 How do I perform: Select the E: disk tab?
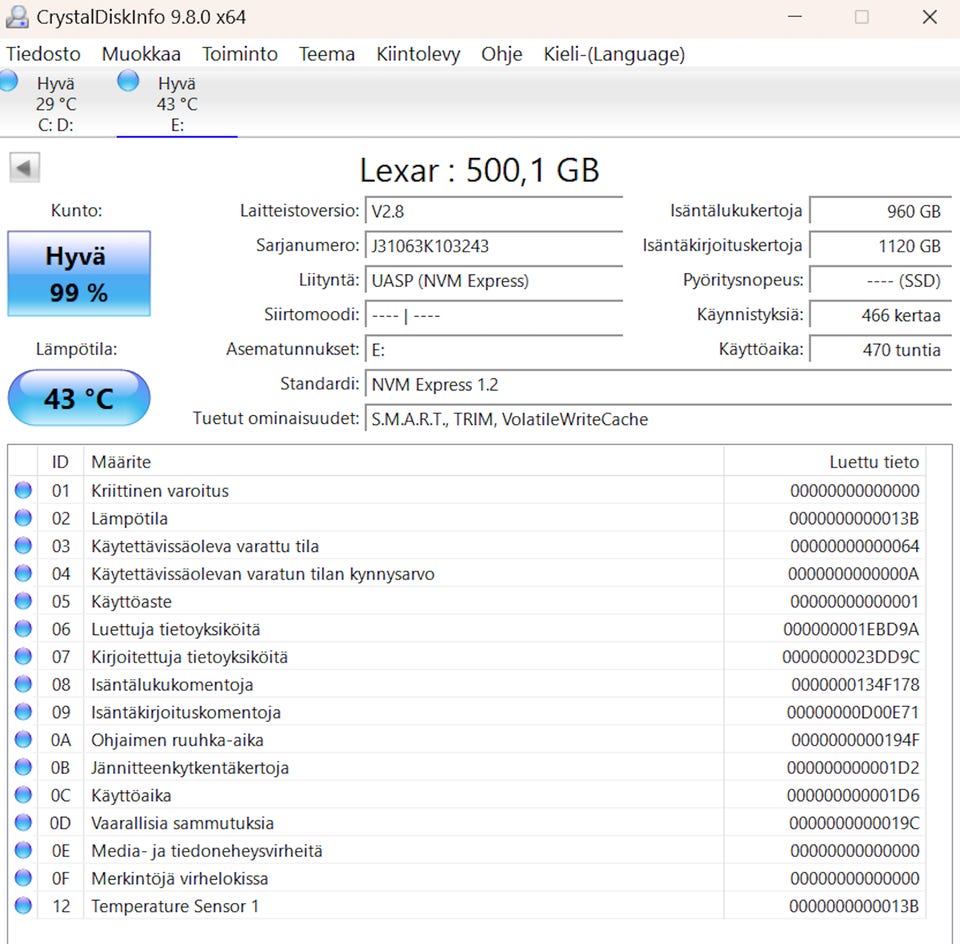(x=177, y=102)
